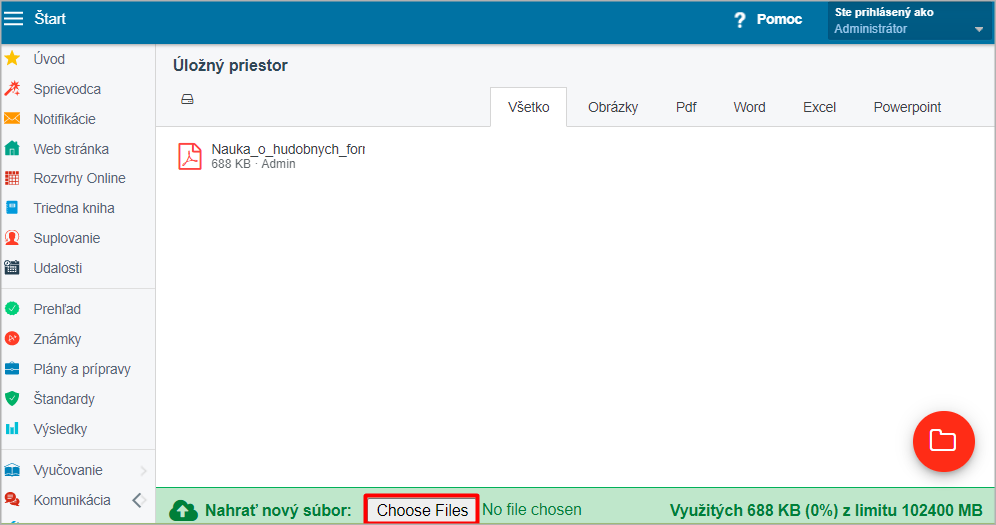Click the Úvod star icon

12,59
